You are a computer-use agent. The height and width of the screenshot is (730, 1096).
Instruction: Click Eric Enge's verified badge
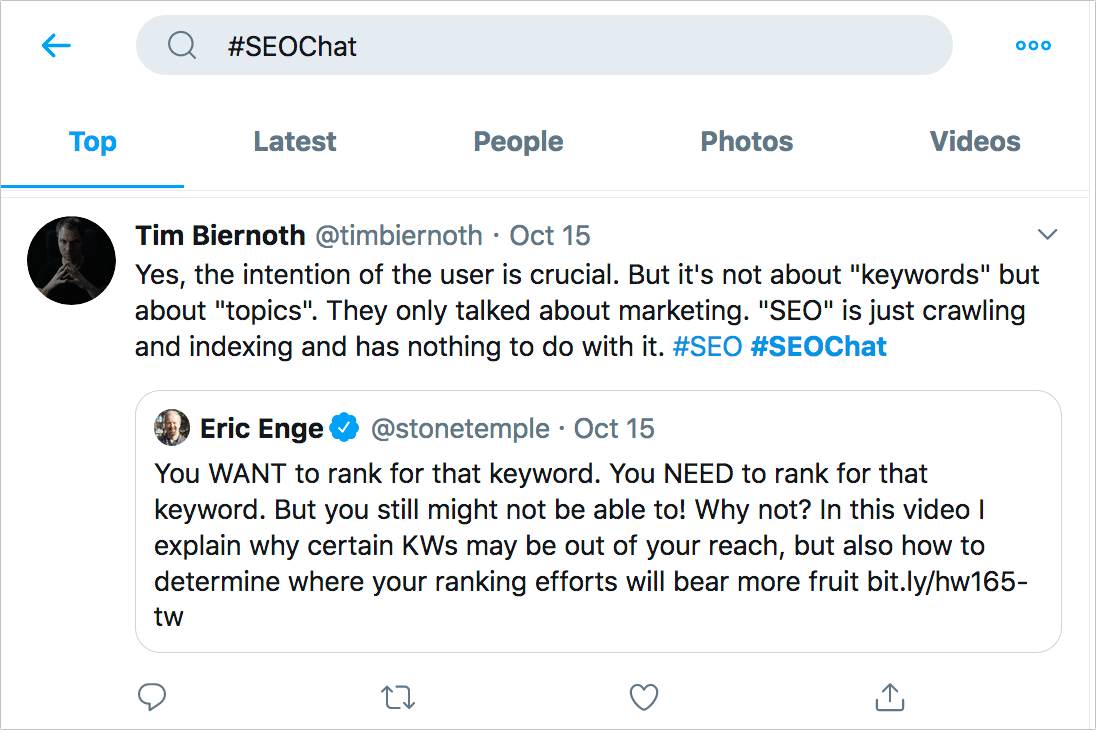coord(344,427)
